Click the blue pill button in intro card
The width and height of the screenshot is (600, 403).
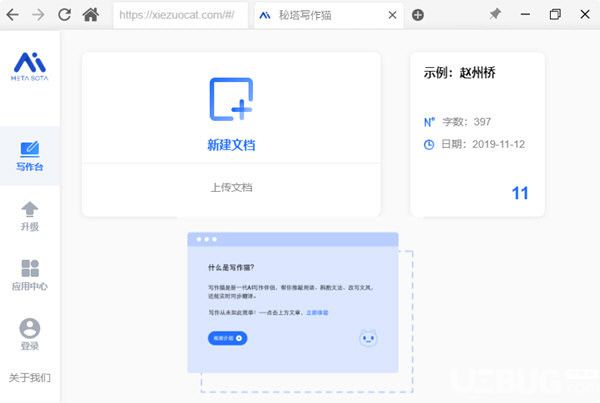tap(228, 338)
